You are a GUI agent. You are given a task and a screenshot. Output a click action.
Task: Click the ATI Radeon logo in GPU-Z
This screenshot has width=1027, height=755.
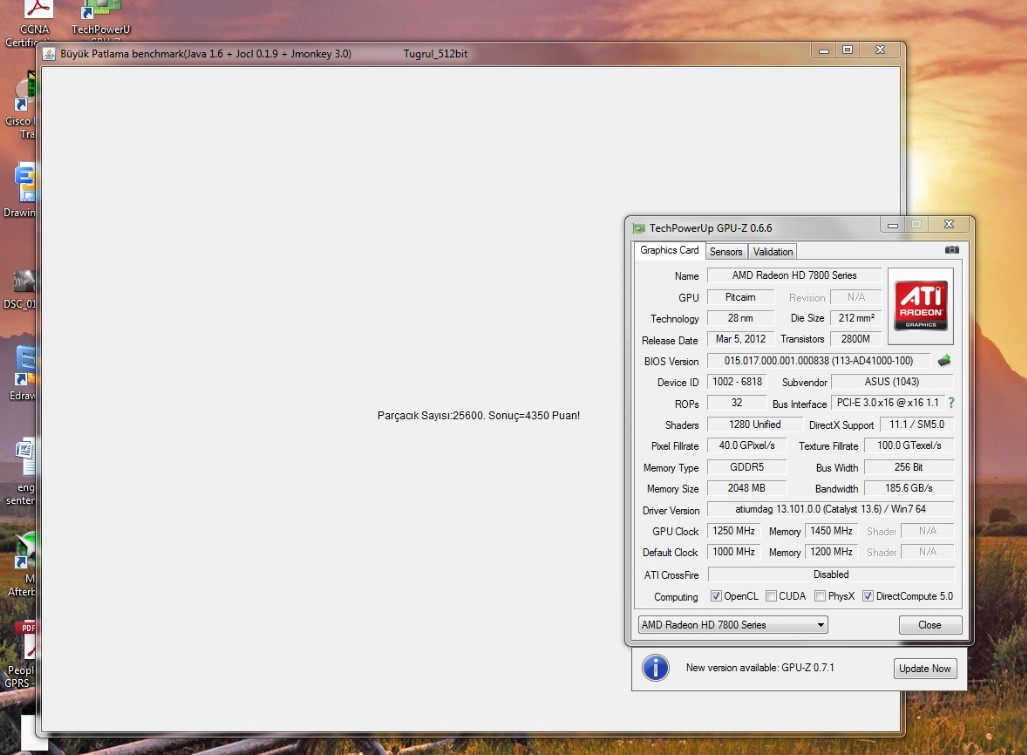920,306
